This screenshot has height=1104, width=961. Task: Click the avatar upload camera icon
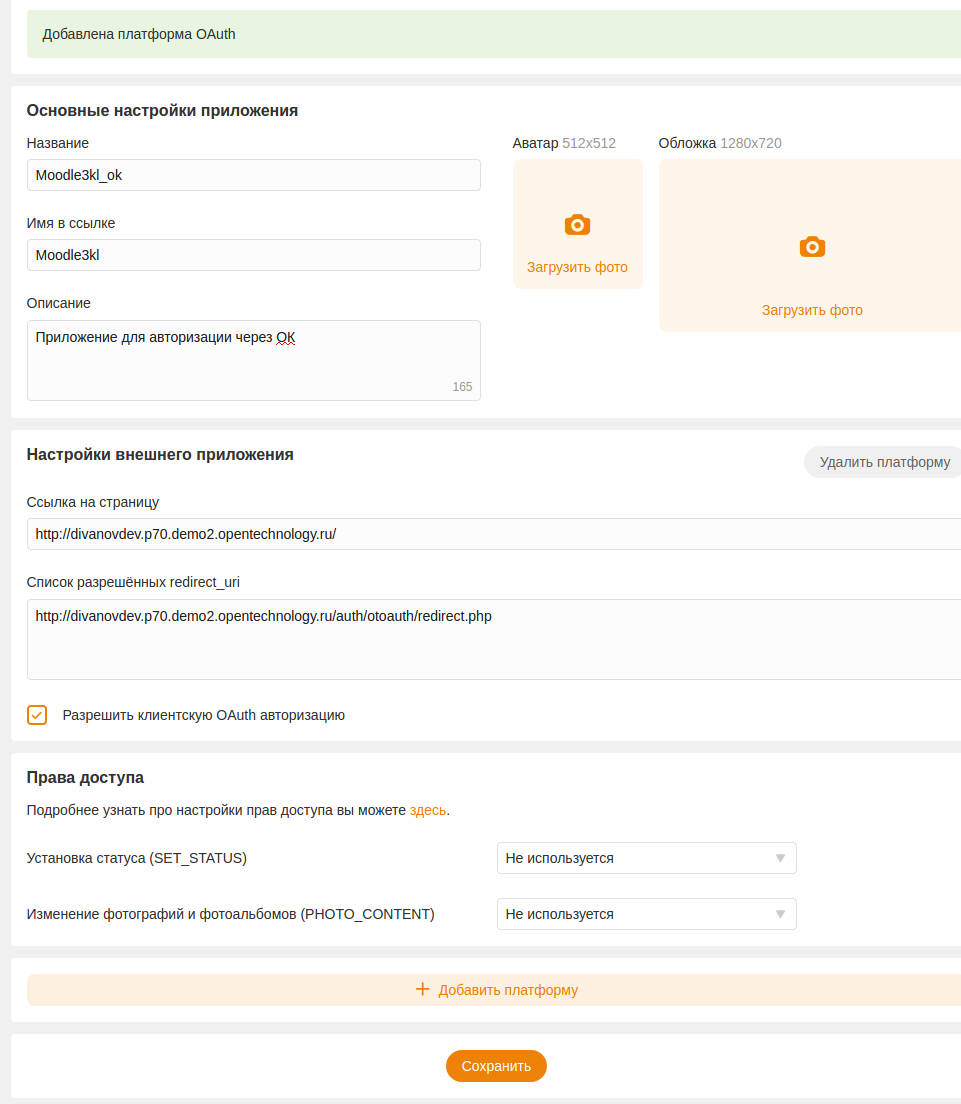point(577,225)
